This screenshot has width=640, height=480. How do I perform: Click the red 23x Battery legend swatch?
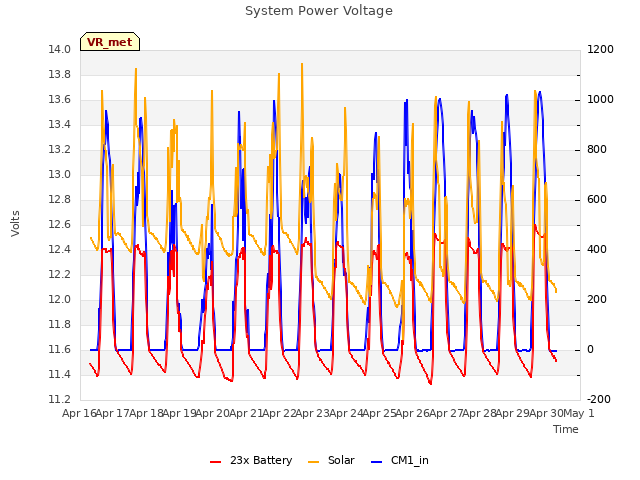tap(216, 461)
